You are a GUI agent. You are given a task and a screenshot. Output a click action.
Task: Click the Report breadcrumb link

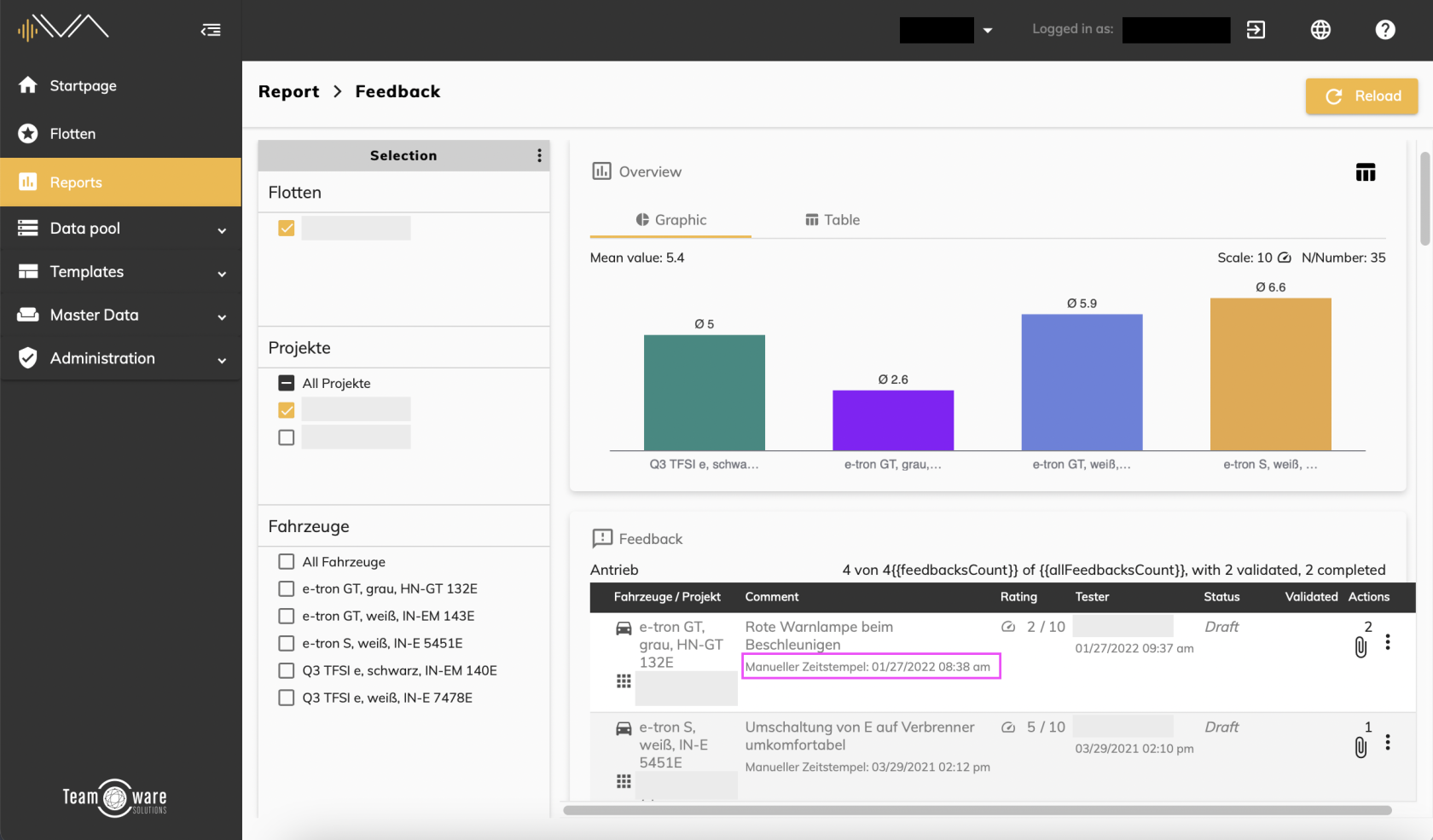click(x=288, y=91)
